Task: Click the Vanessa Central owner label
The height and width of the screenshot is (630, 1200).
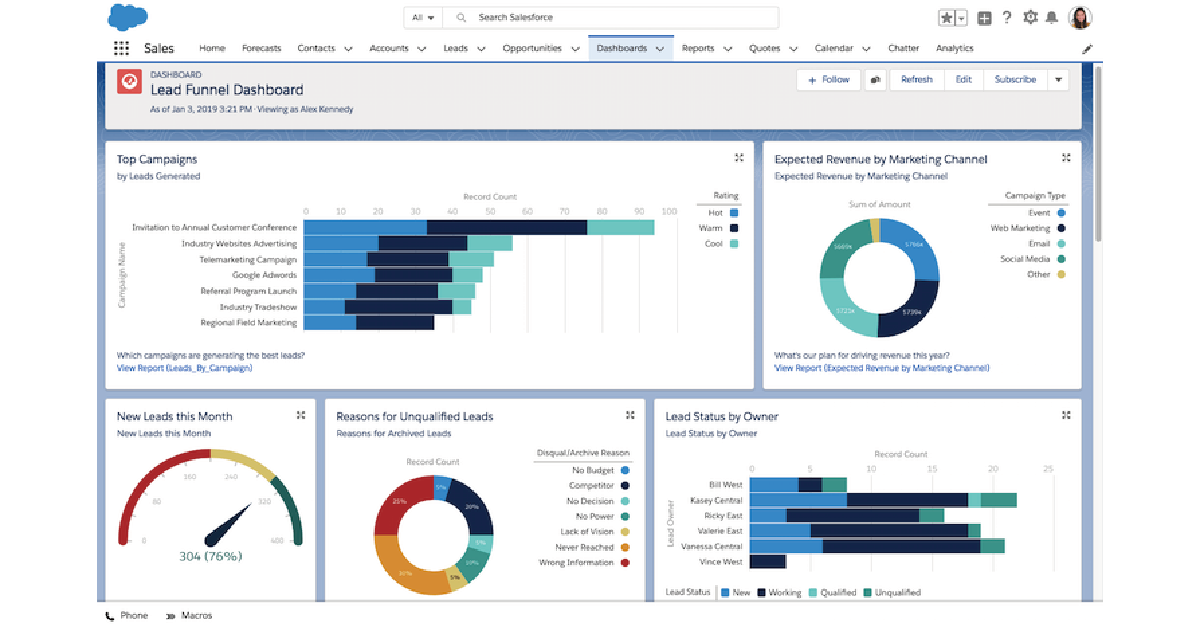Action: click(712, 547)
